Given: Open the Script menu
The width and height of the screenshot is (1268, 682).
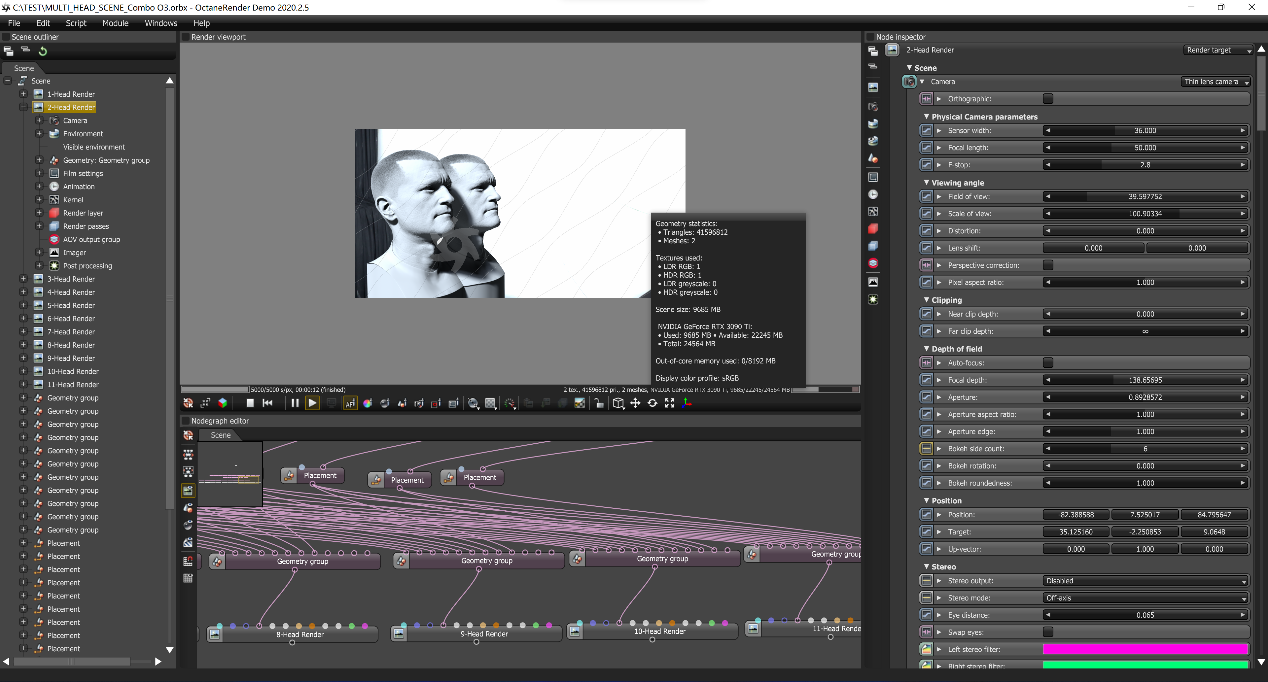Looking at the screenshot, I should pos(76,22).
